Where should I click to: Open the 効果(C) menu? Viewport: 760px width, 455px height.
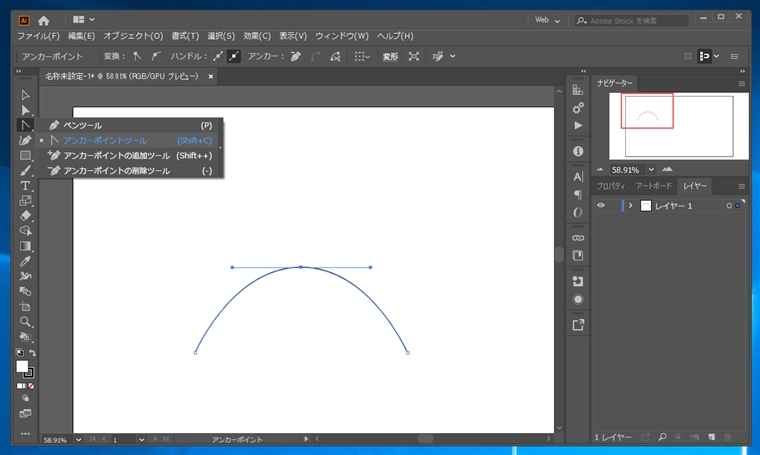pos(257,36)
